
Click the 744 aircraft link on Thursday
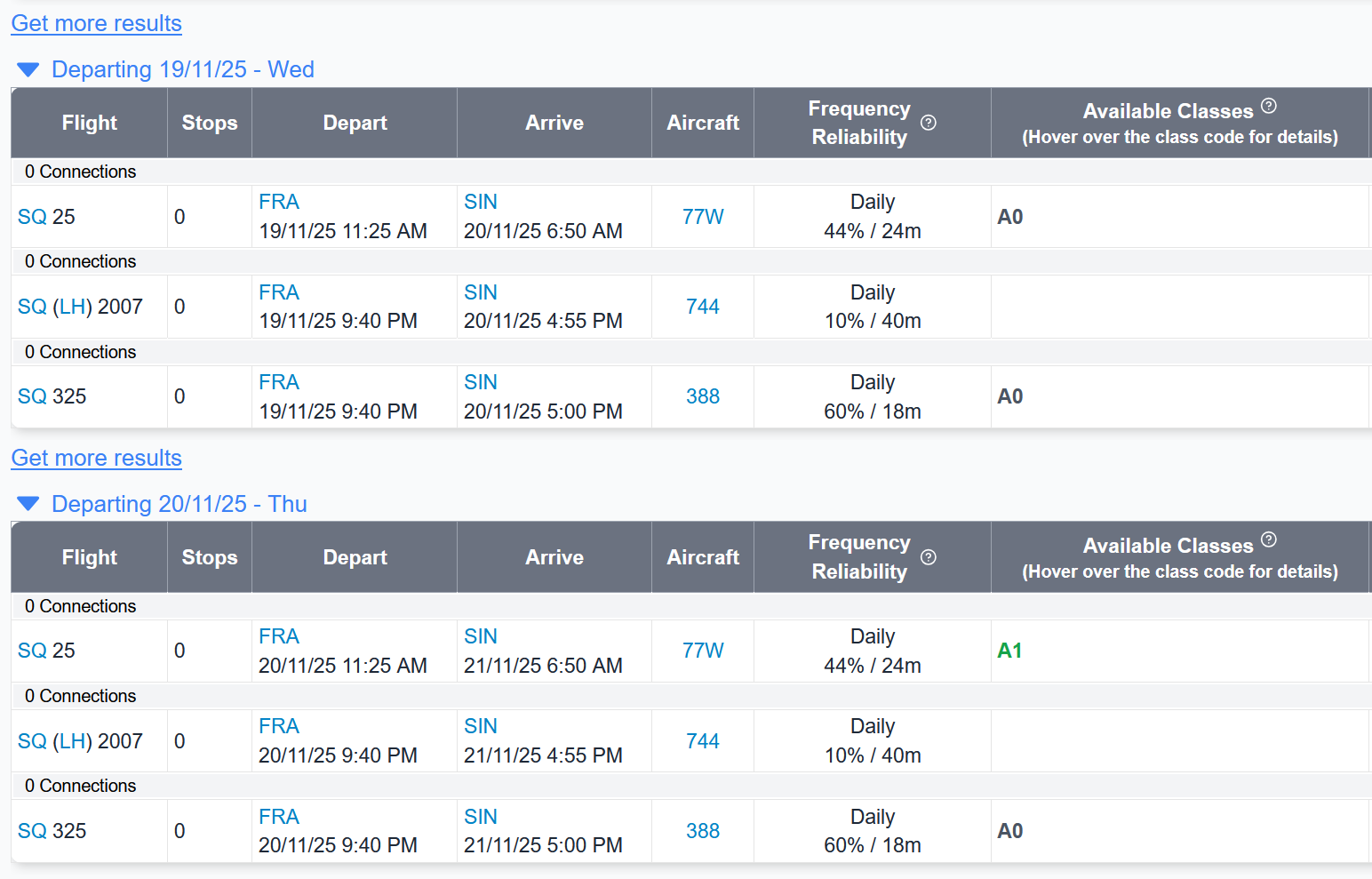pos(702,741)
